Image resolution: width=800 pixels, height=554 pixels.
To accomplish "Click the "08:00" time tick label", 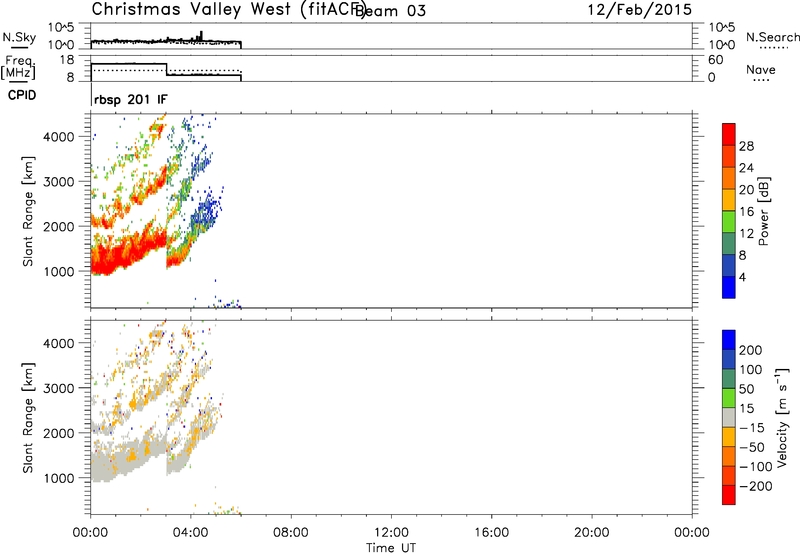I will click(x=291, y=533).
